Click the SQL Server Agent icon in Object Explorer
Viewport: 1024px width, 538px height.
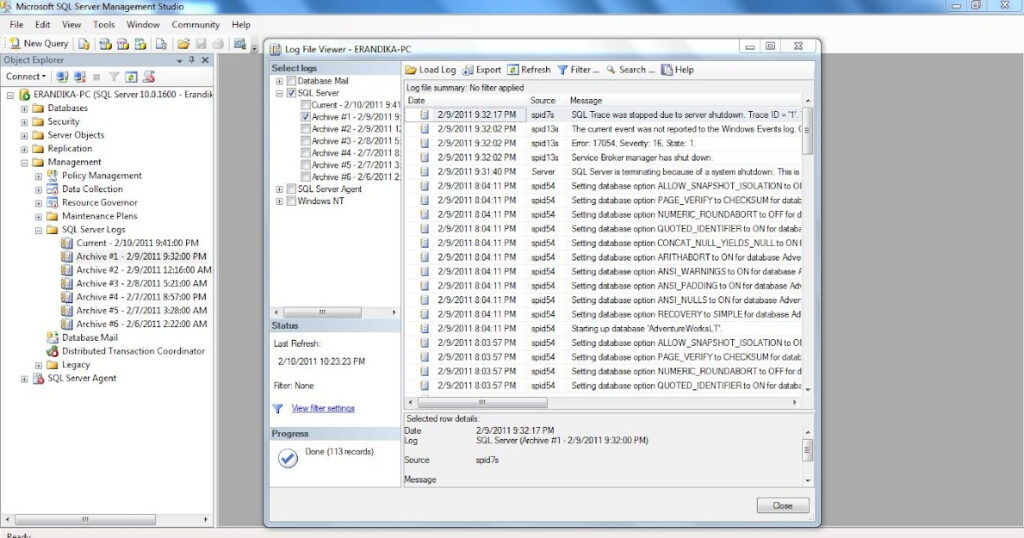pyautogui.click(x=38, y=378)
